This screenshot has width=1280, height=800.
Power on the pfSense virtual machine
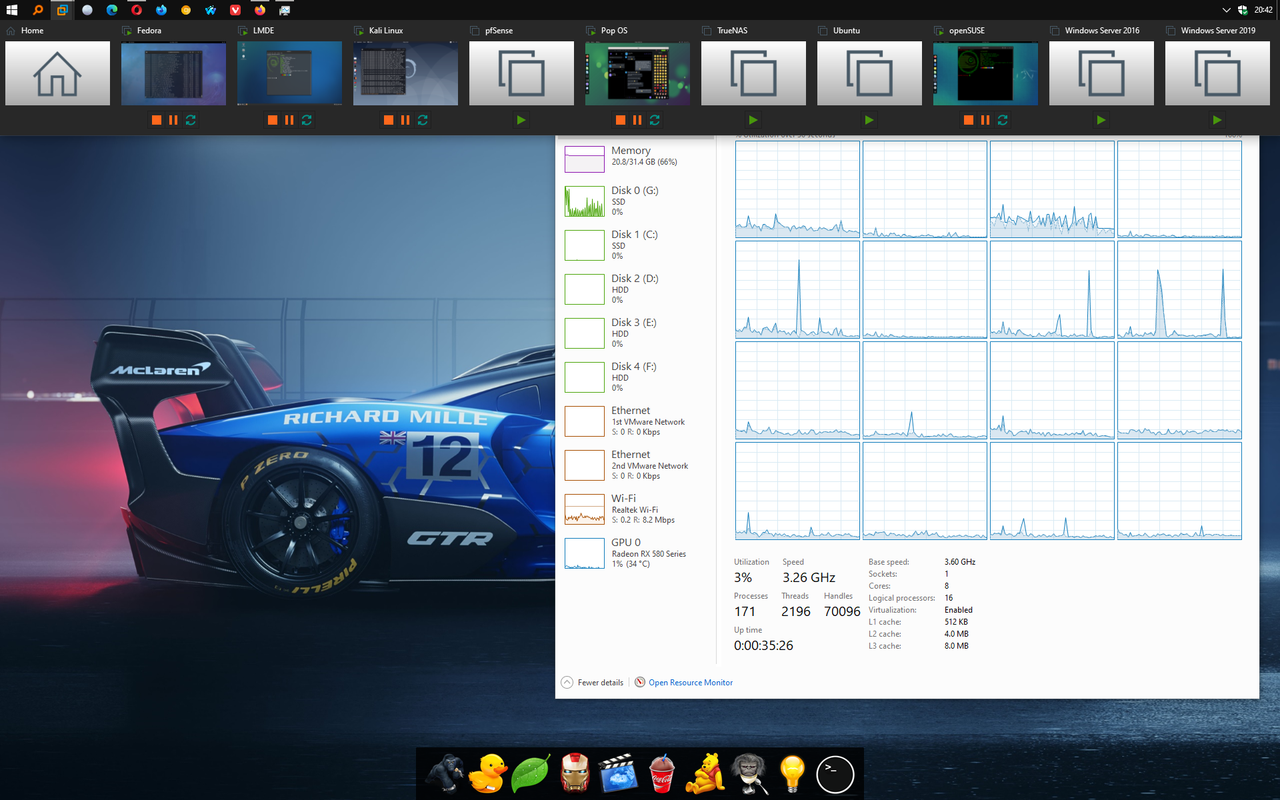point(521,120)
